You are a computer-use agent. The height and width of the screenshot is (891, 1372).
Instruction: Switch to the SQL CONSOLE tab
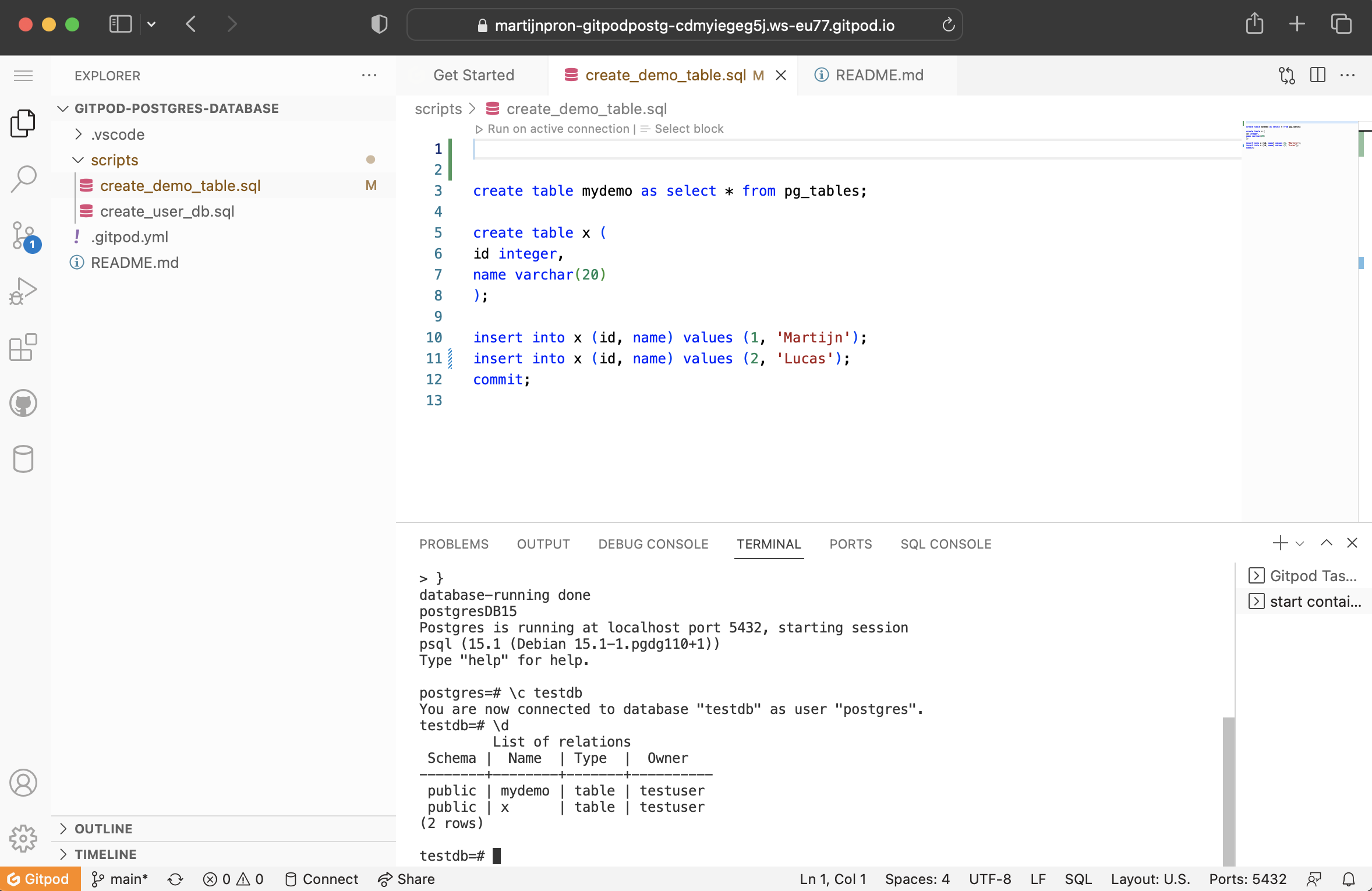point(945,544)
